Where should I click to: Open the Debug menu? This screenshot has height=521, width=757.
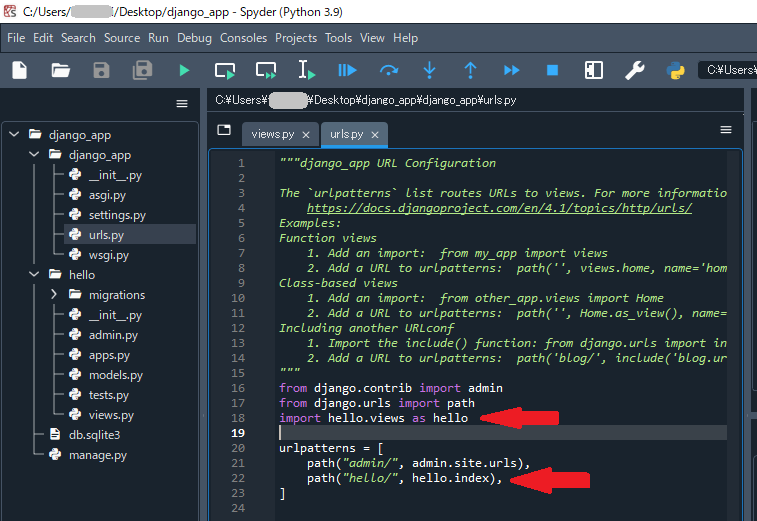(194, 38)
